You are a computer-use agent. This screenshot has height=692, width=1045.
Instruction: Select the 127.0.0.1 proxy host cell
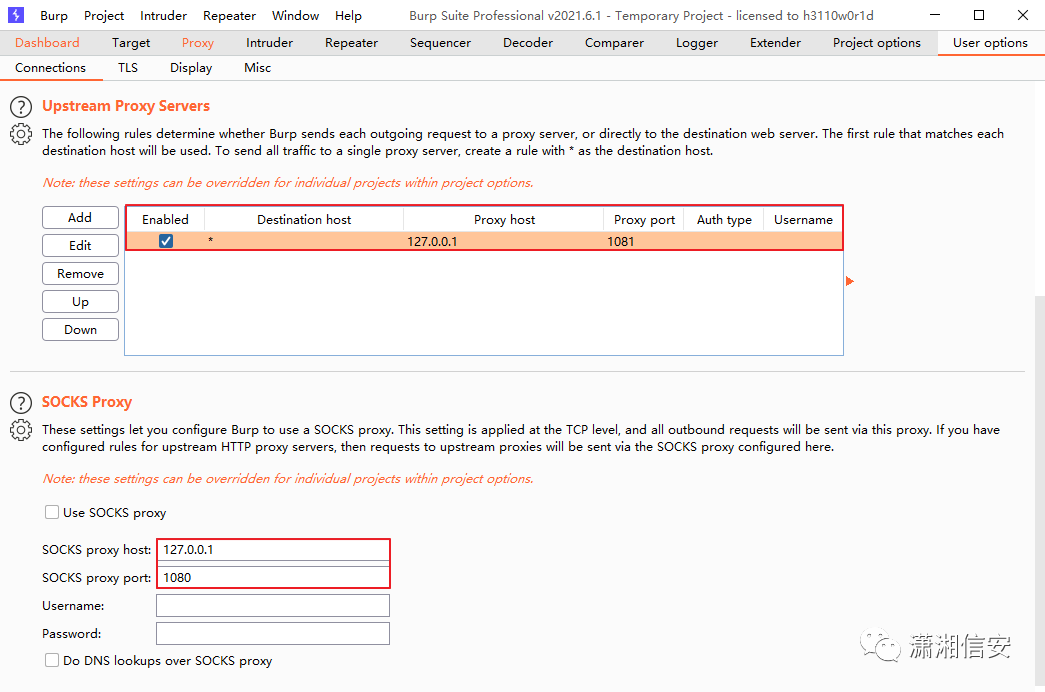pyautogui.click(x=504, y=241)
